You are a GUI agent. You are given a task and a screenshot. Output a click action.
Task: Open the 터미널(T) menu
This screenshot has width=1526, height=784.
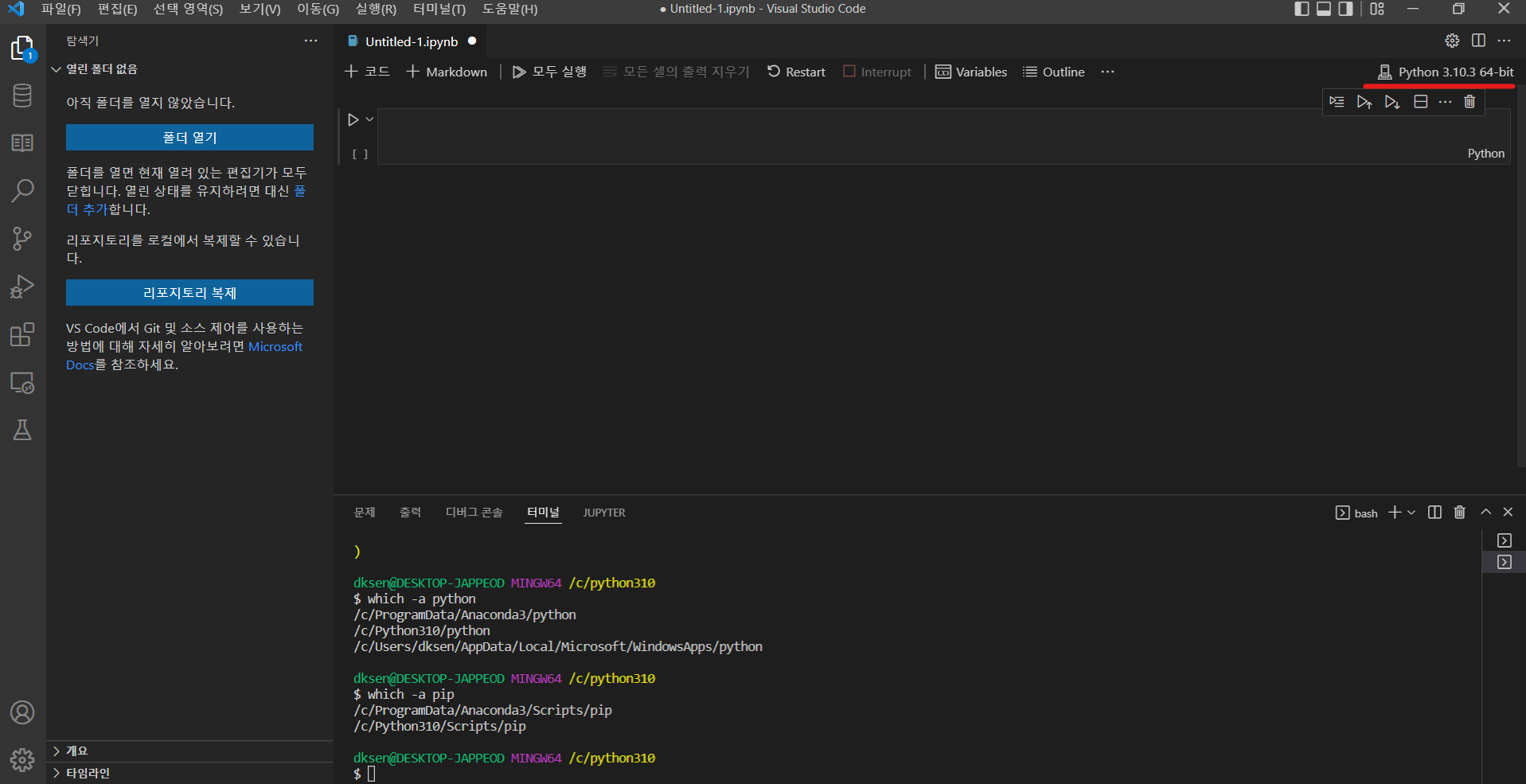[x=439, y=9]
